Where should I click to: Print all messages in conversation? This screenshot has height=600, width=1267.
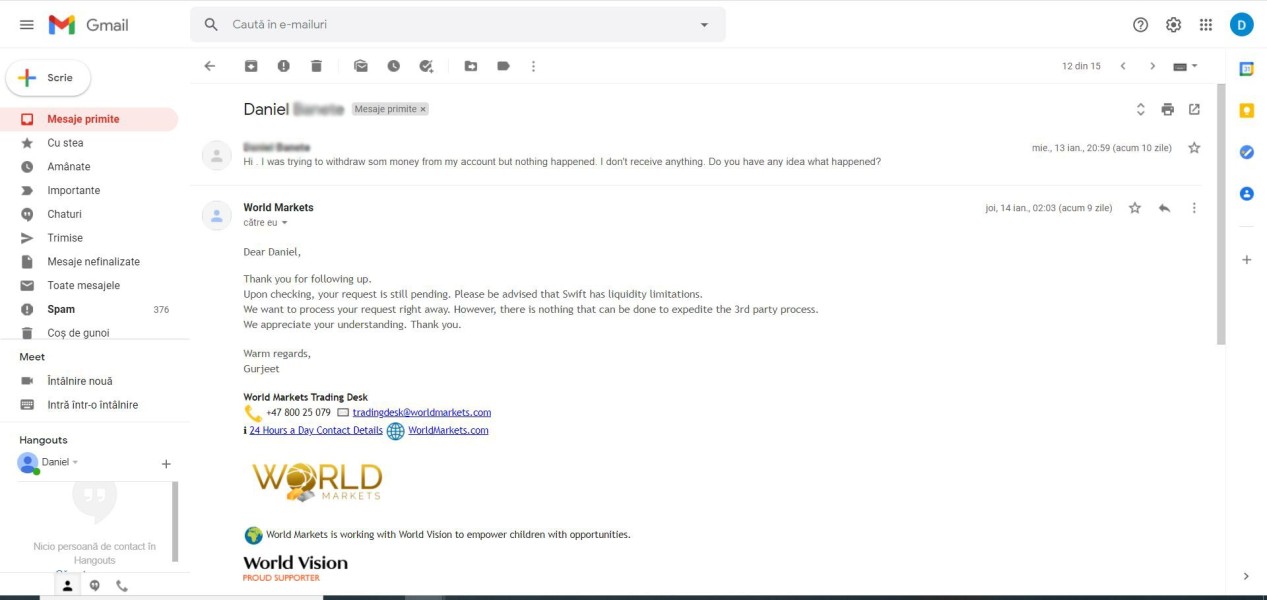coord(1167,109)
